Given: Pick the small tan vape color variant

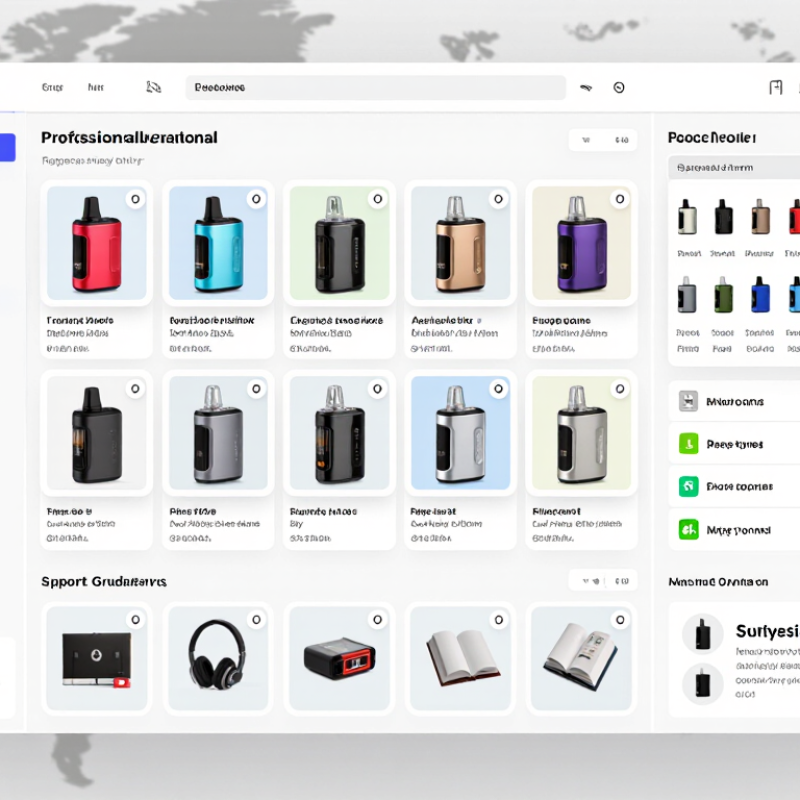Looking at the screenshot, I should coord(760,217).
